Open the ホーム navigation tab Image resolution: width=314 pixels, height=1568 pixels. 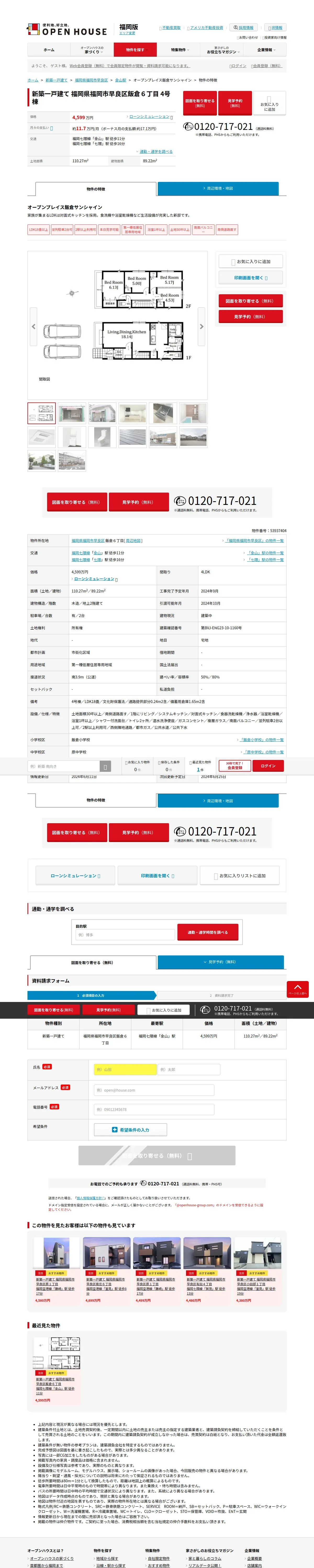point(49,50)
